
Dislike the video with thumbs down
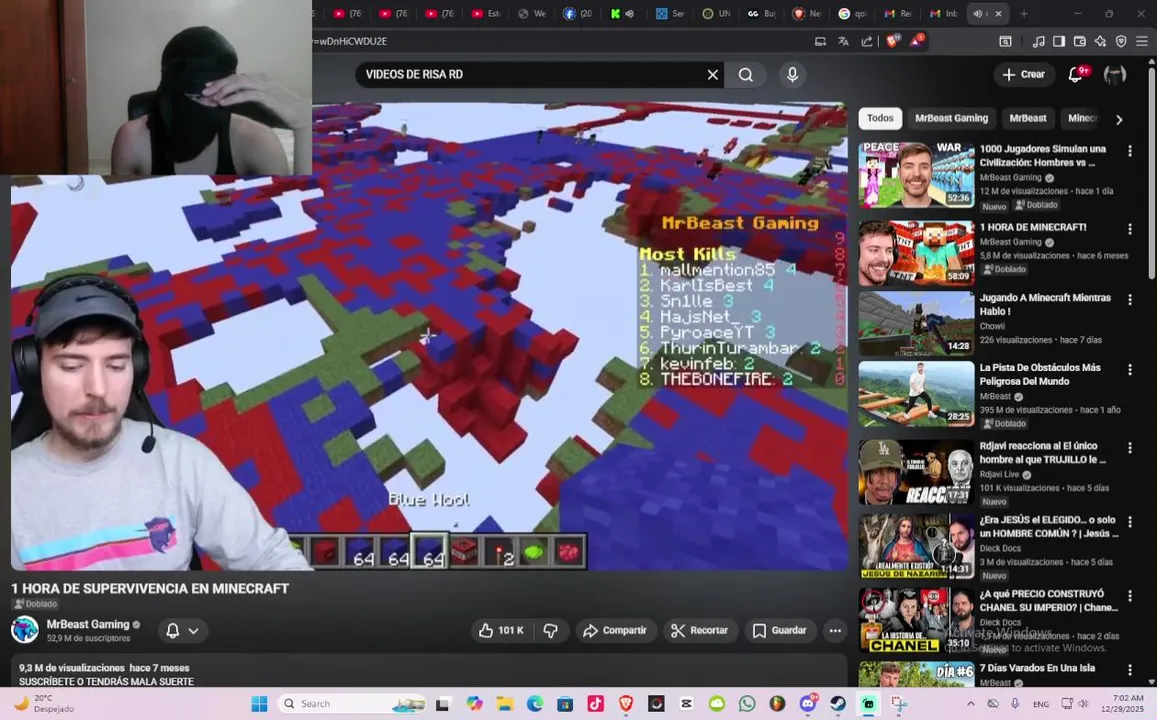point(550,631)
